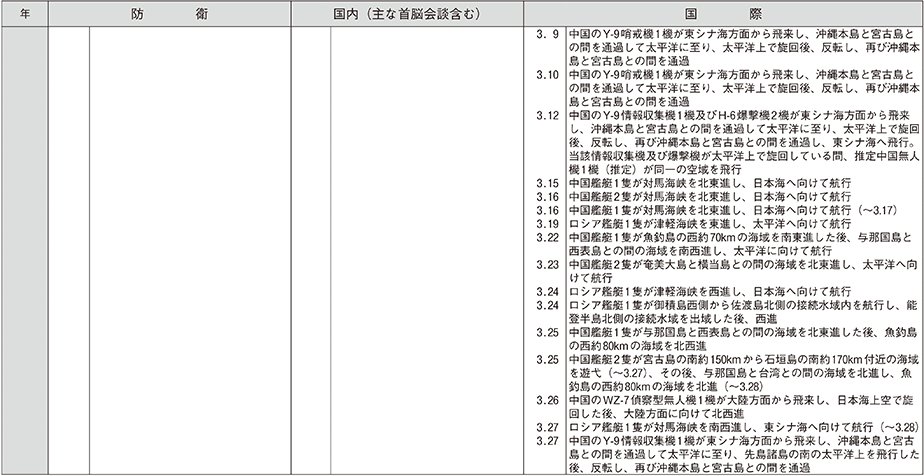
Task: Select the 国際 column header
Action: [723, 15]
